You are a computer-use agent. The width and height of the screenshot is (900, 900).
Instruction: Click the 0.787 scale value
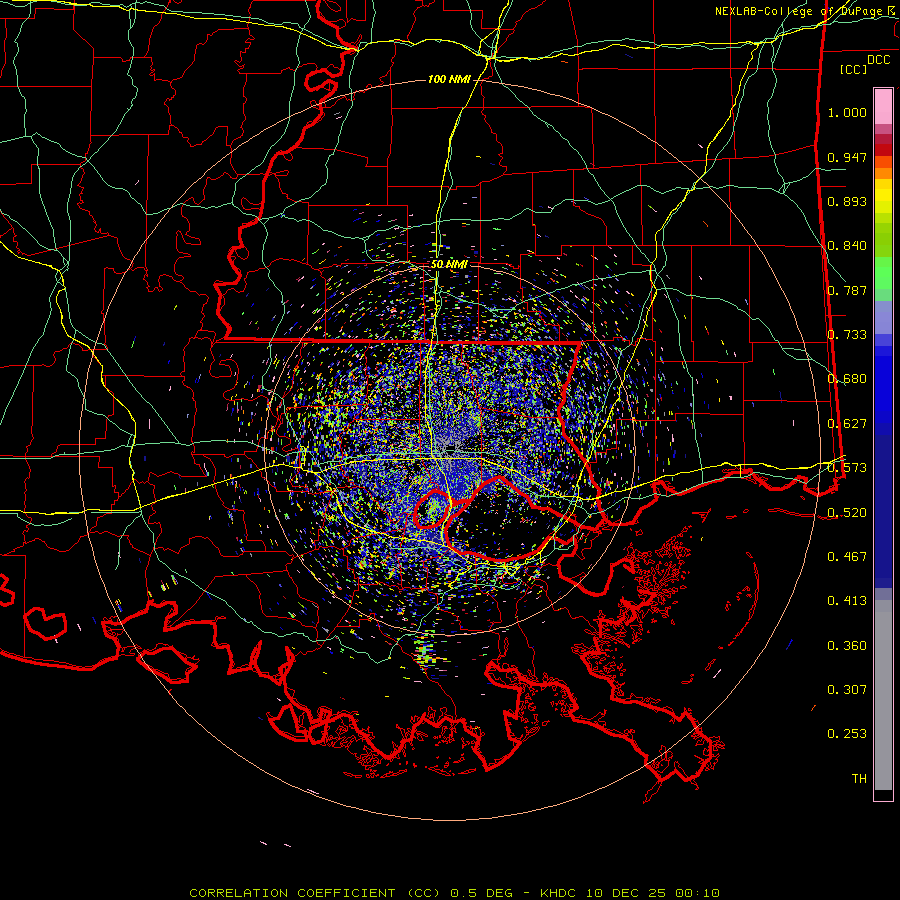click(x=847, y=290)
